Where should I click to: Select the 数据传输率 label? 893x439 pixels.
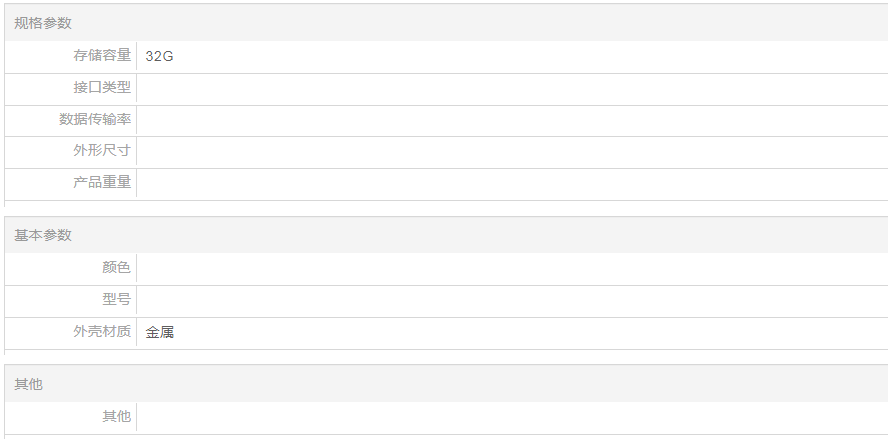(95, 120)
